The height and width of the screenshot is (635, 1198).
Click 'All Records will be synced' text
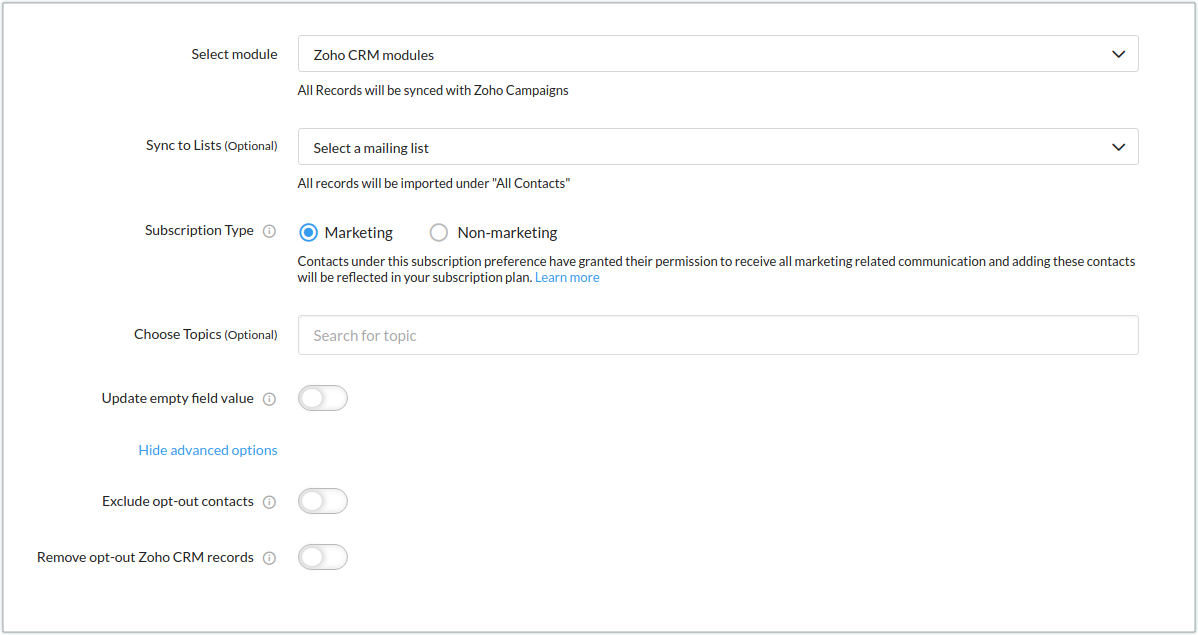pos(433,90)
